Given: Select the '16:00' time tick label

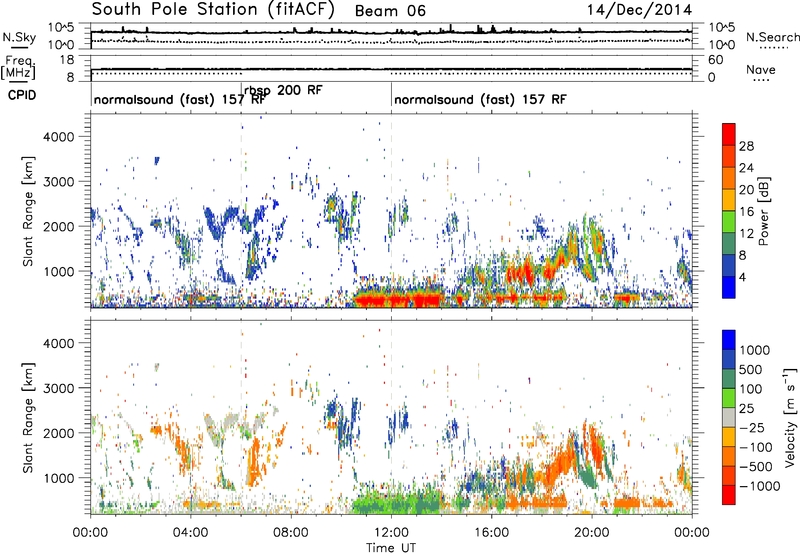Looking at the screenshot, I should point(491,533).
